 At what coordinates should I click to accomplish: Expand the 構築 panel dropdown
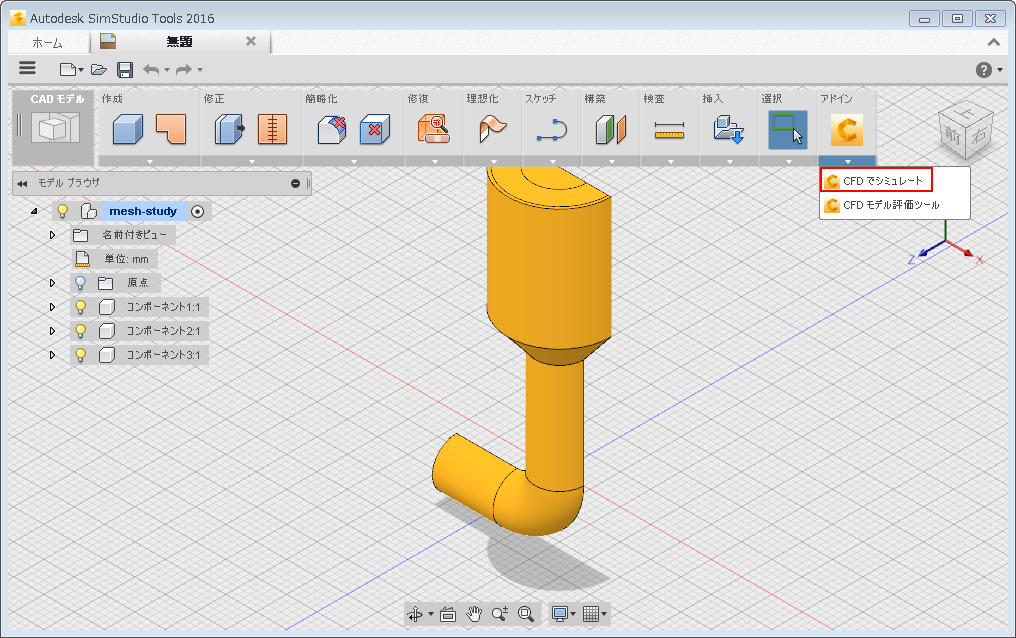click(612, 161)
